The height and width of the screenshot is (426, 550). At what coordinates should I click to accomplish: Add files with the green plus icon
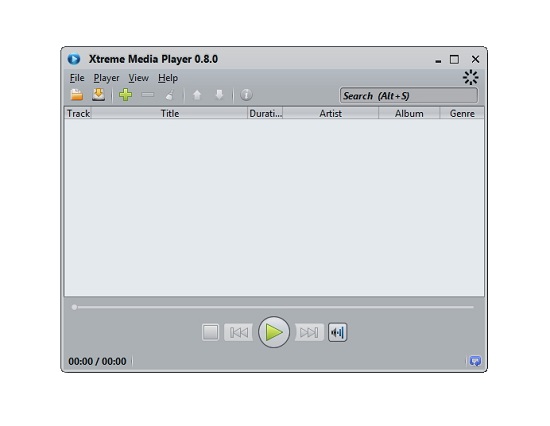click(x=126, y=95)
